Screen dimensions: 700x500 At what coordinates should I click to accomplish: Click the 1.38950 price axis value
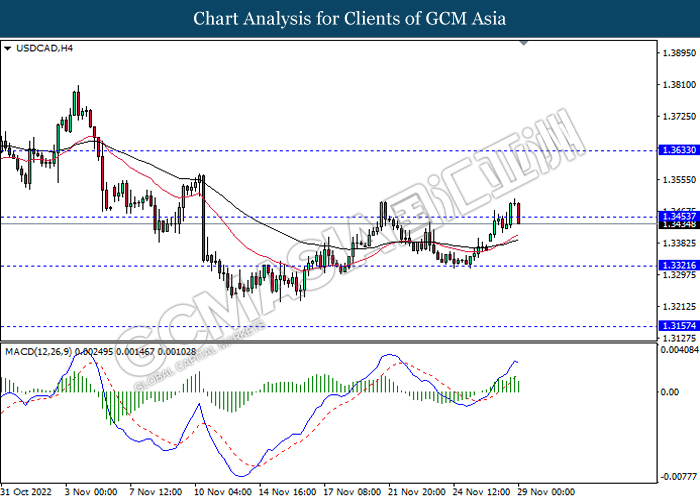click(679, 53)
